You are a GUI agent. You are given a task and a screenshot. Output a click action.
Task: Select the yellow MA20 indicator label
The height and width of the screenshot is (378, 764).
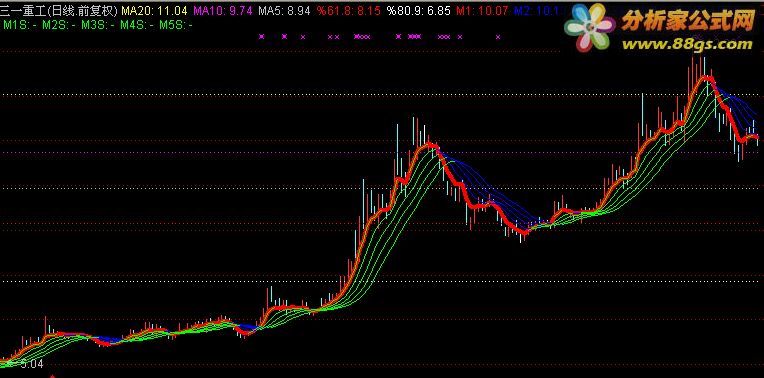tap(154, 11)
